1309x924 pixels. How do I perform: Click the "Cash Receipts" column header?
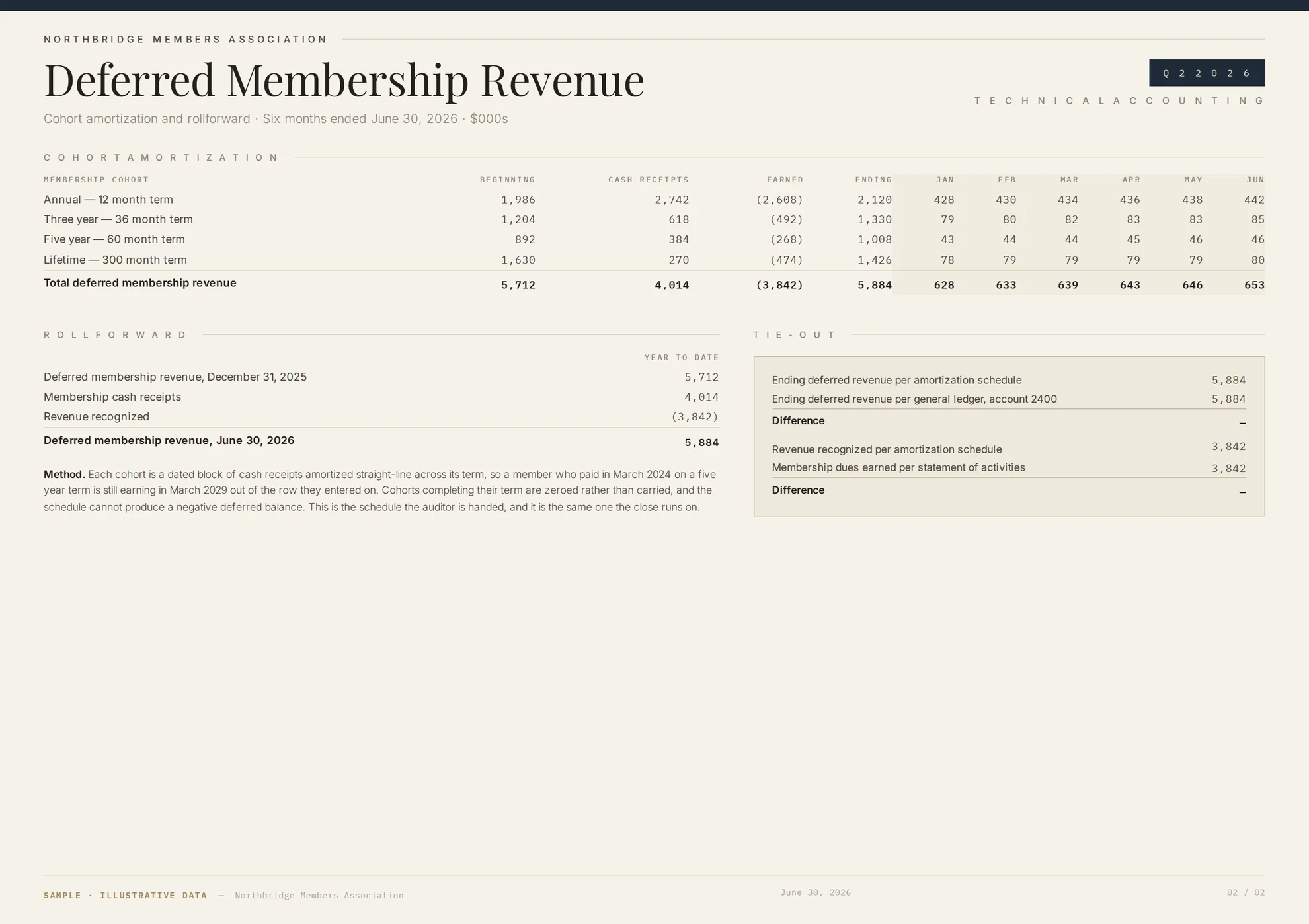(x=648, y=180)
